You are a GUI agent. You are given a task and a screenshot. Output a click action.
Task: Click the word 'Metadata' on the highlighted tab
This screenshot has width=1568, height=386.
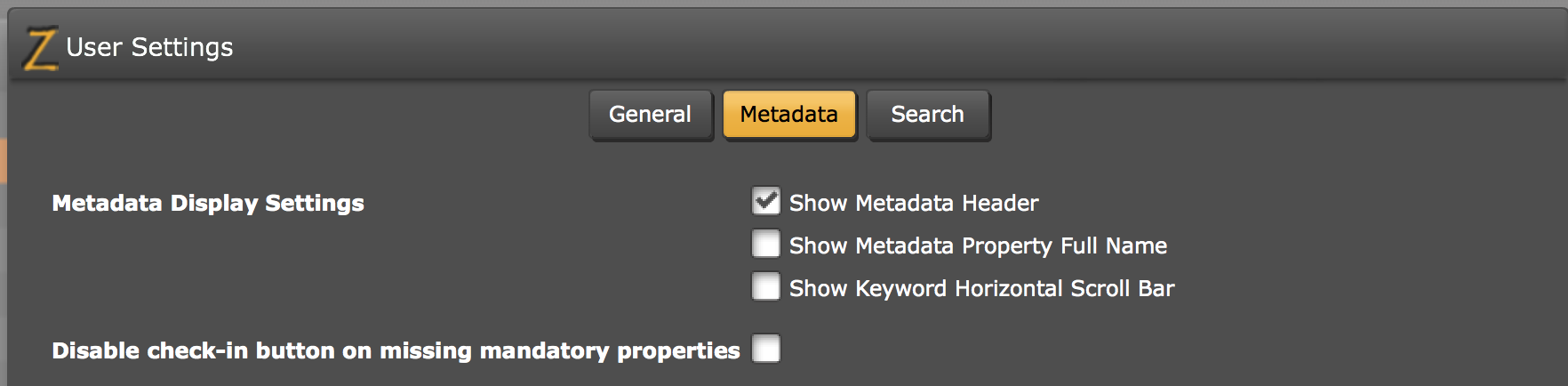(x=789, y=115)
